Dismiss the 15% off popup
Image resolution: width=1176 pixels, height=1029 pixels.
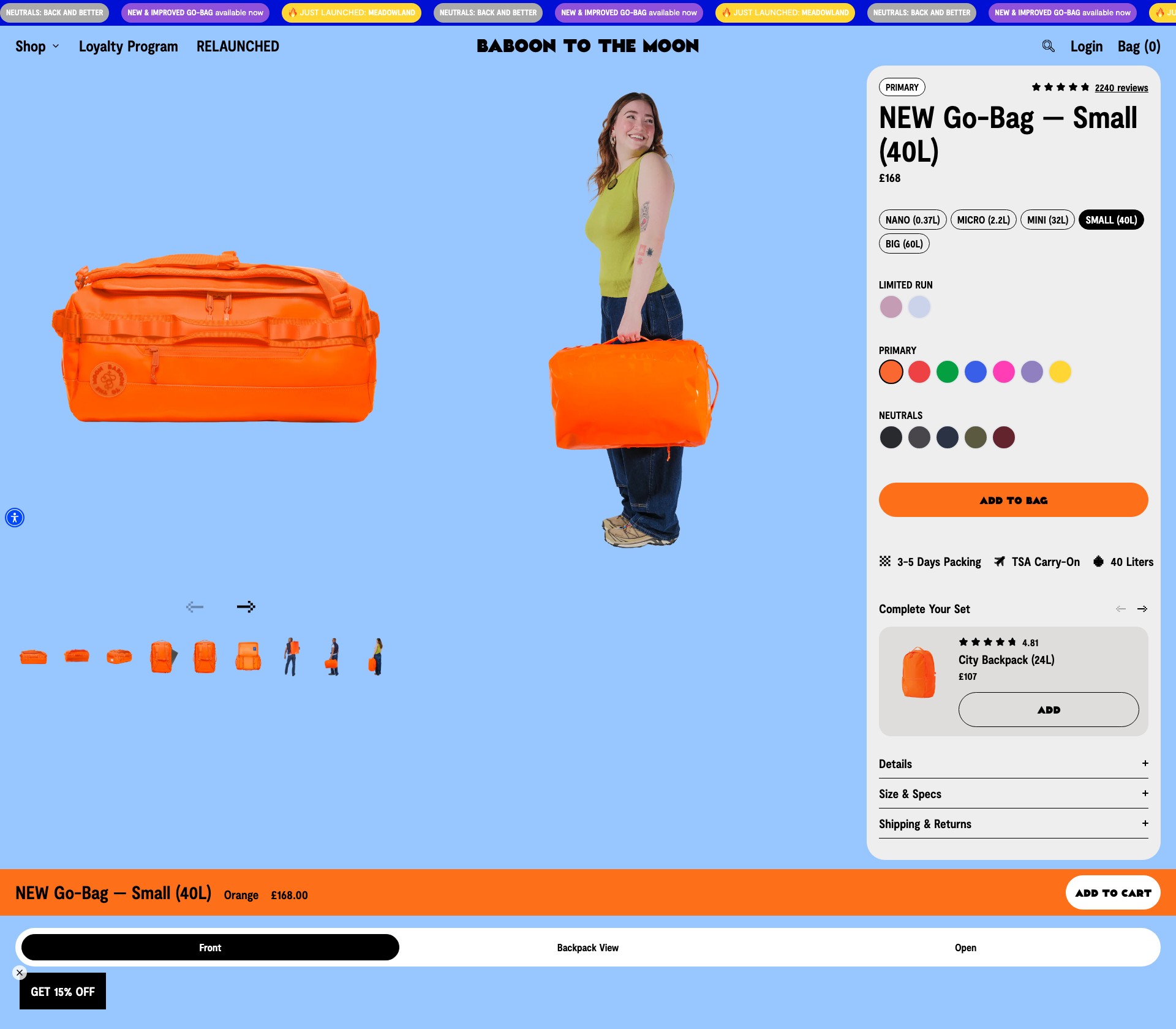click(20, 973)
